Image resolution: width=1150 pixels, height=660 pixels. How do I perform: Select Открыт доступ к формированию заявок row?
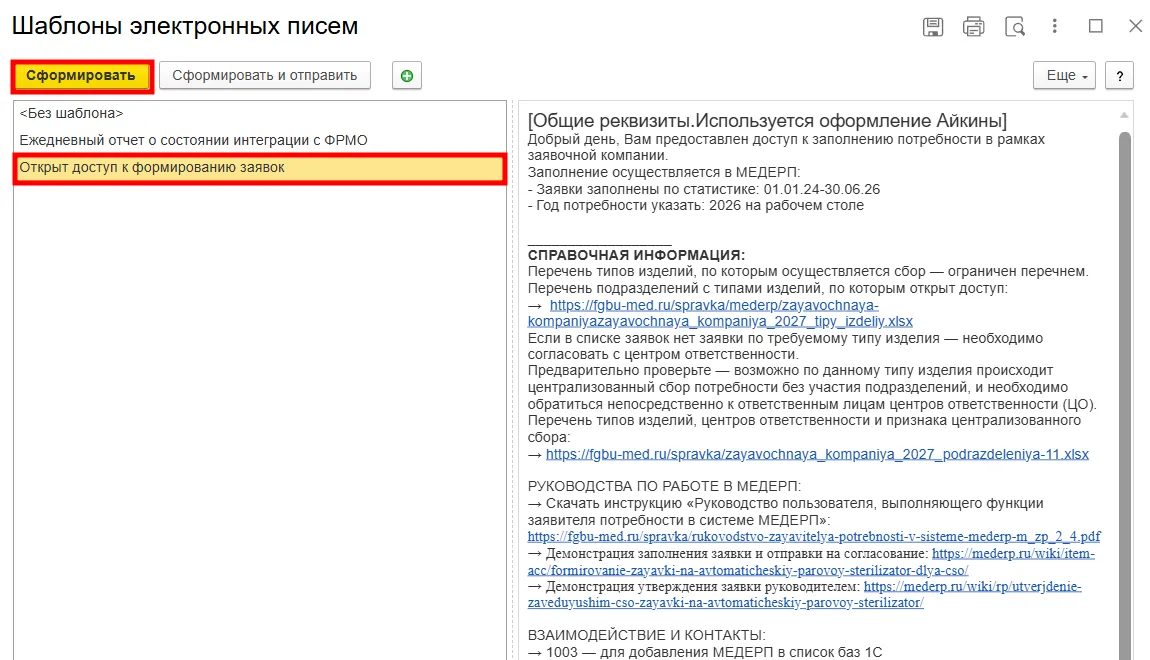[260, 168]
